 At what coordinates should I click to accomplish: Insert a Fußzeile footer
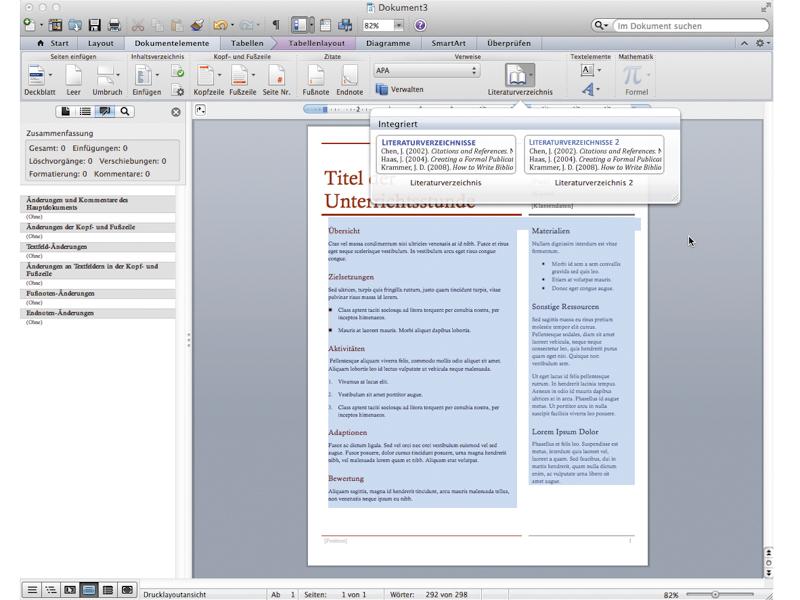pos(242,80)
